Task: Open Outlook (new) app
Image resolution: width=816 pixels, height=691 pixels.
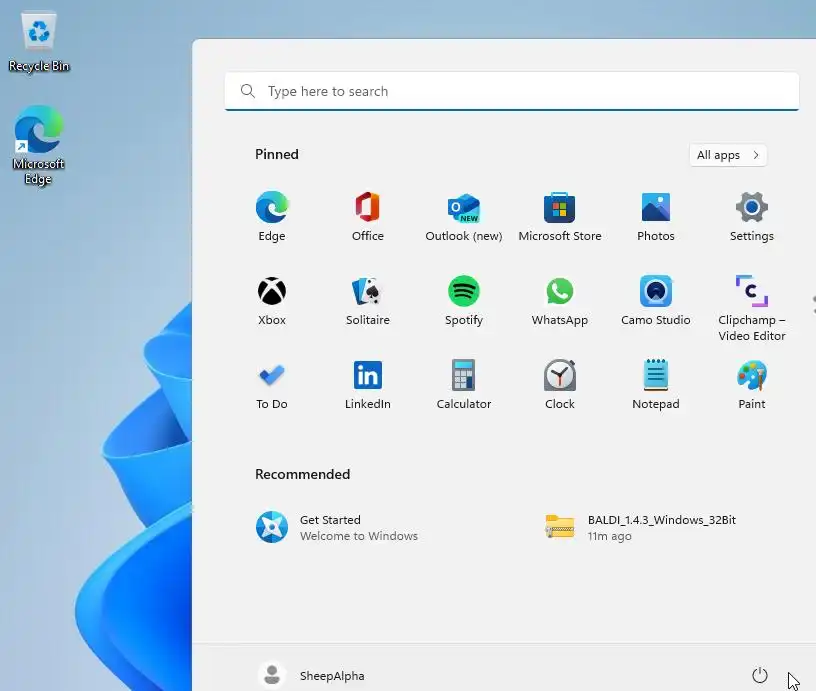Action: coord(464,216)
